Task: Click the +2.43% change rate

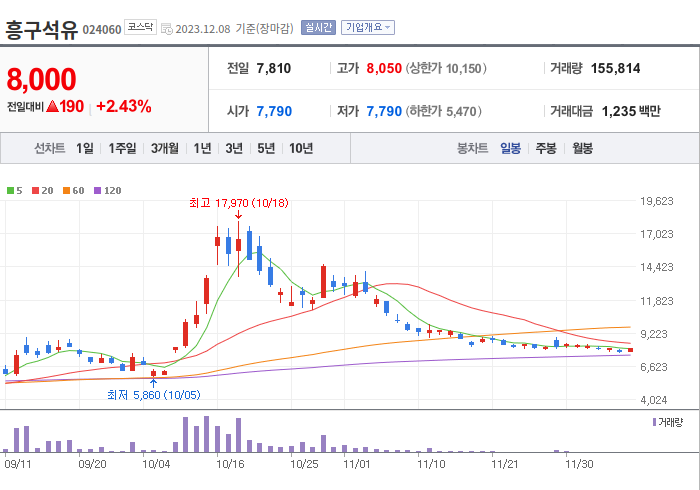Action: point(124,107)
